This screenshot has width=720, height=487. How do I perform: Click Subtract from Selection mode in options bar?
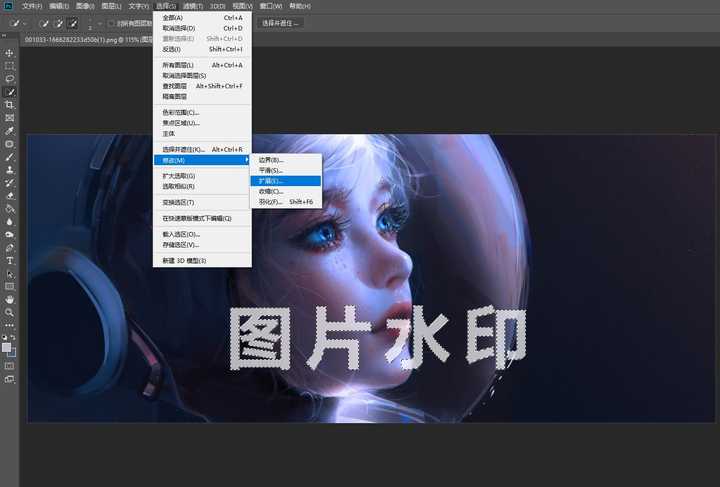72,23
